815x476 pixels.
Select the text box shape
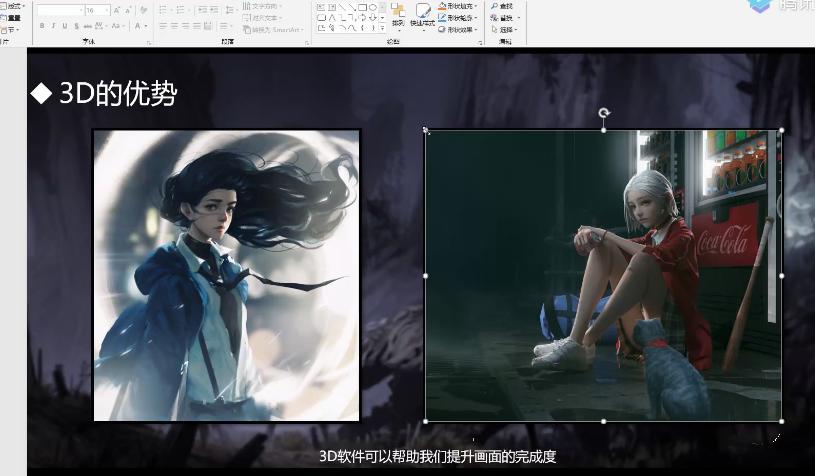(x=321, y=7)
